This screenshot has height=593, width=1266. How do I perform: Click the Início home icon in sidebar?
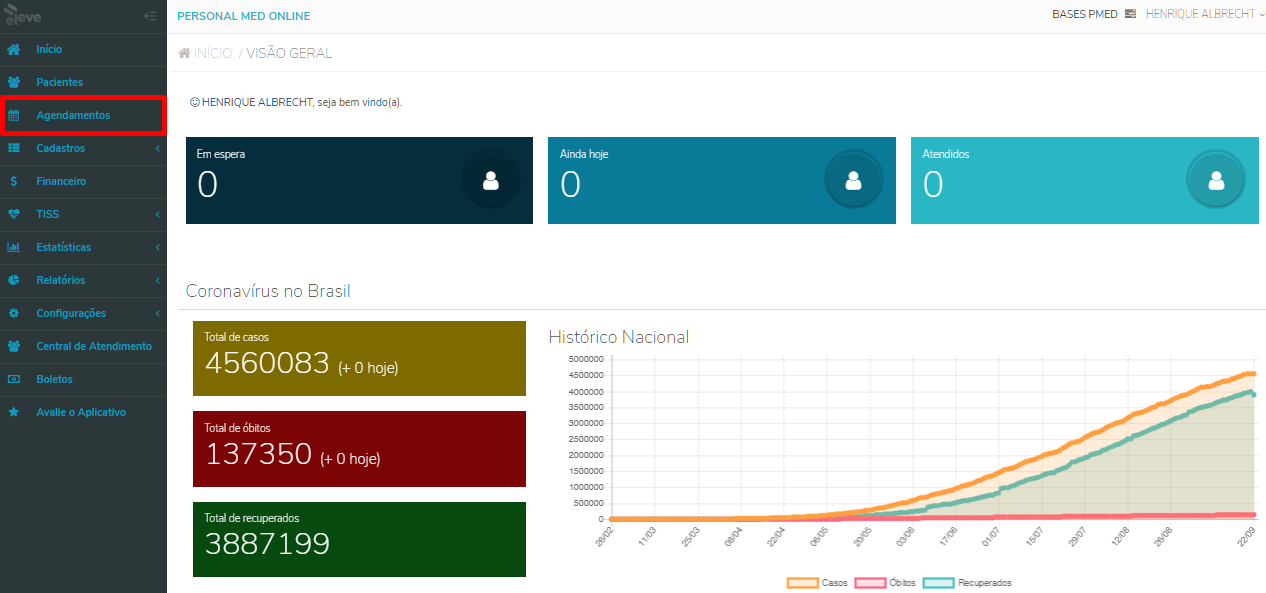(x=14, y=49)
